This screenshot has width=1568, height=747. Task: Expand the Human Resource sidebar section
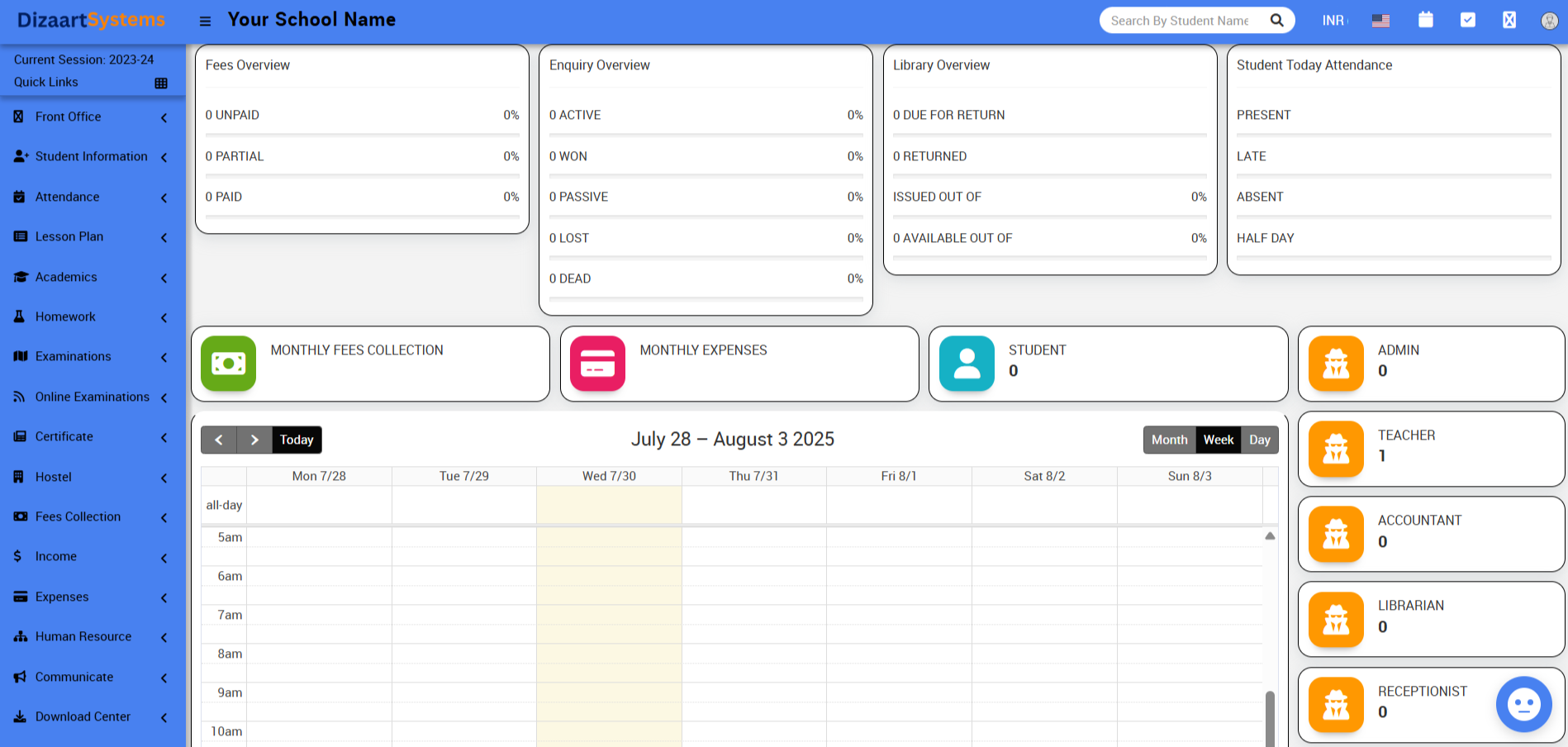(x=83, y=636)
